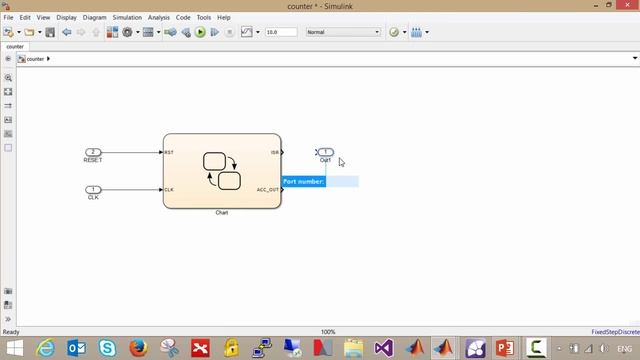This screenshot has width=640, height=360.
Task: Expand the Model Explorer dropdown arrow
Action: (x=158, y=32)
